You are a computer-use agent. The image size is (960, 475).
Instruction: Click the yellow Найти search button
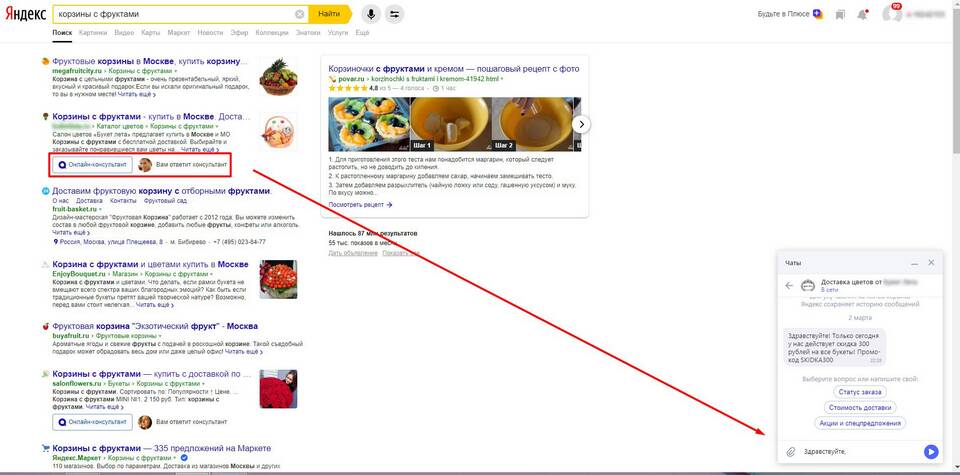click(329, 13)
